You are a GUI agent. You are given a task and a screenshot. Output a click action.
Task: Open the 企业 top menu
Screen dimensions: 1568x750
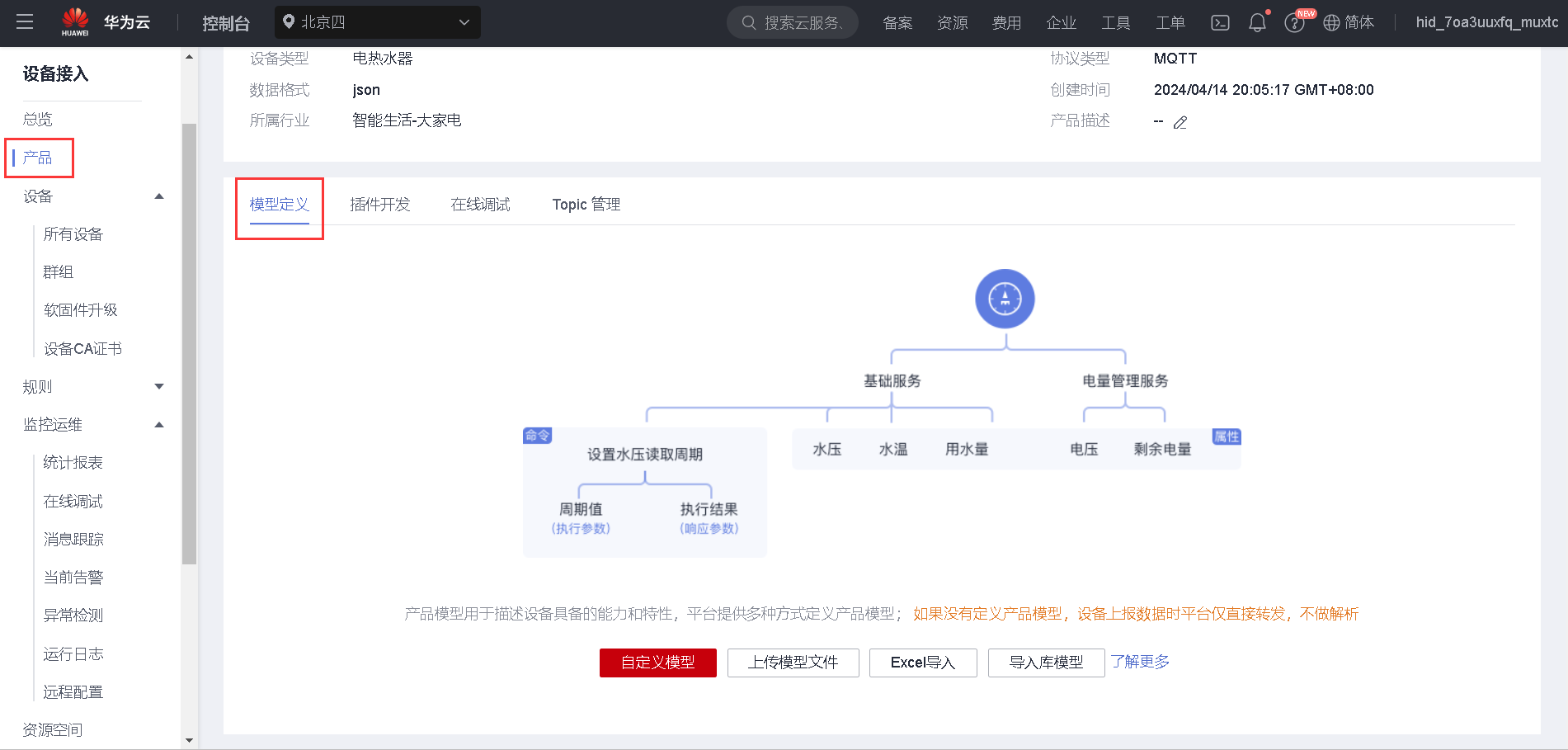point(1061,23)
